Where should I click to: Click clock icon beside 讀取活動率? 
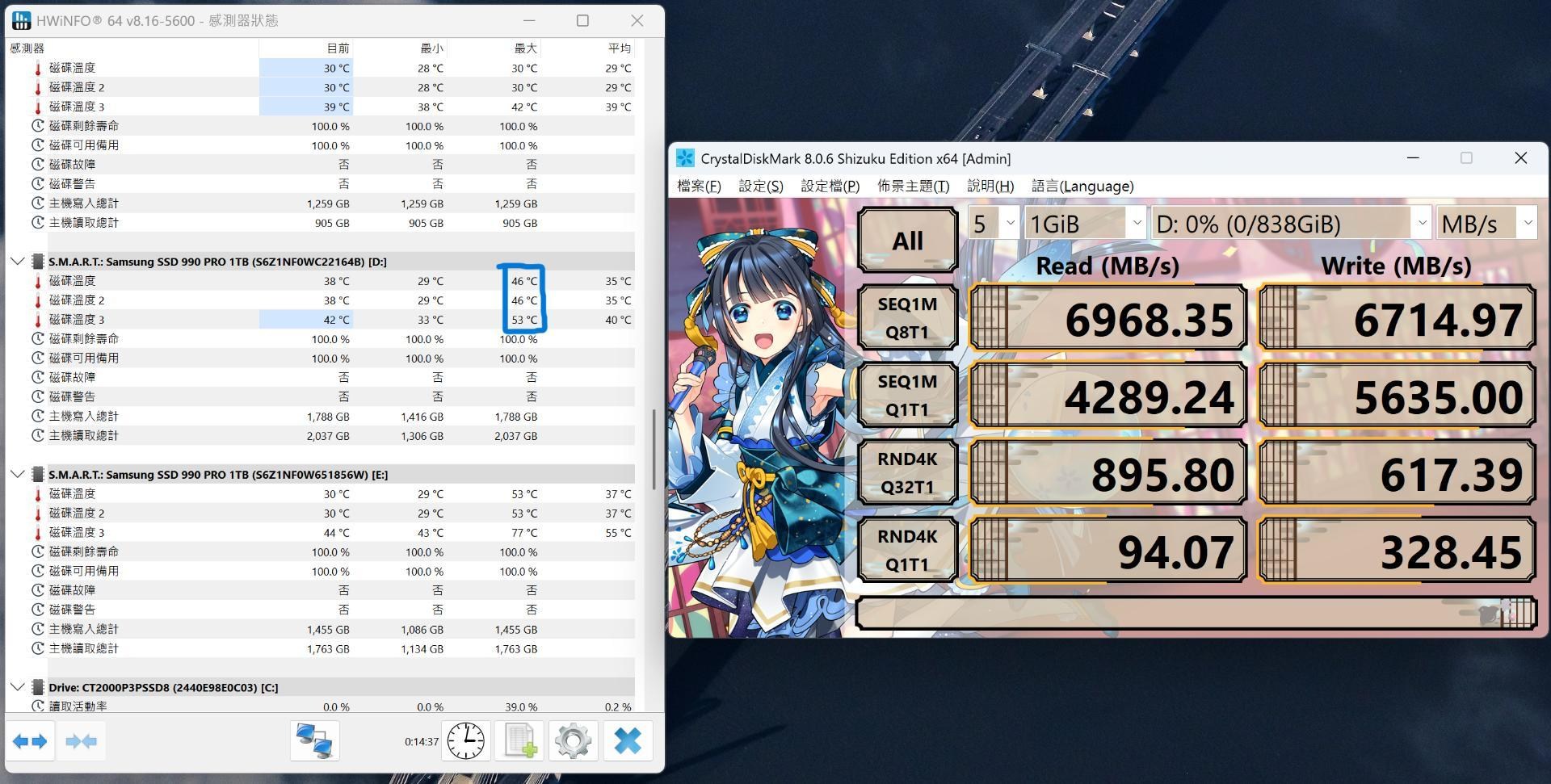(38, 706)
